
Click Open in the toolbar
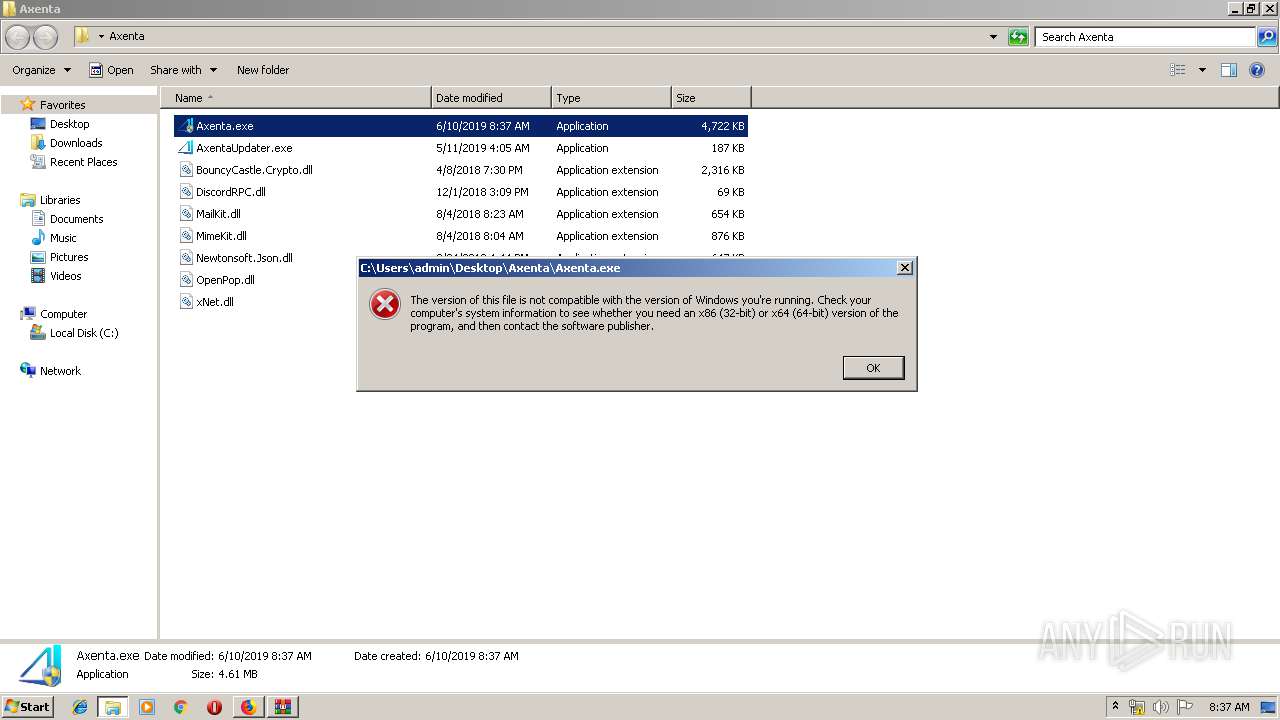(x=111, y=70)
